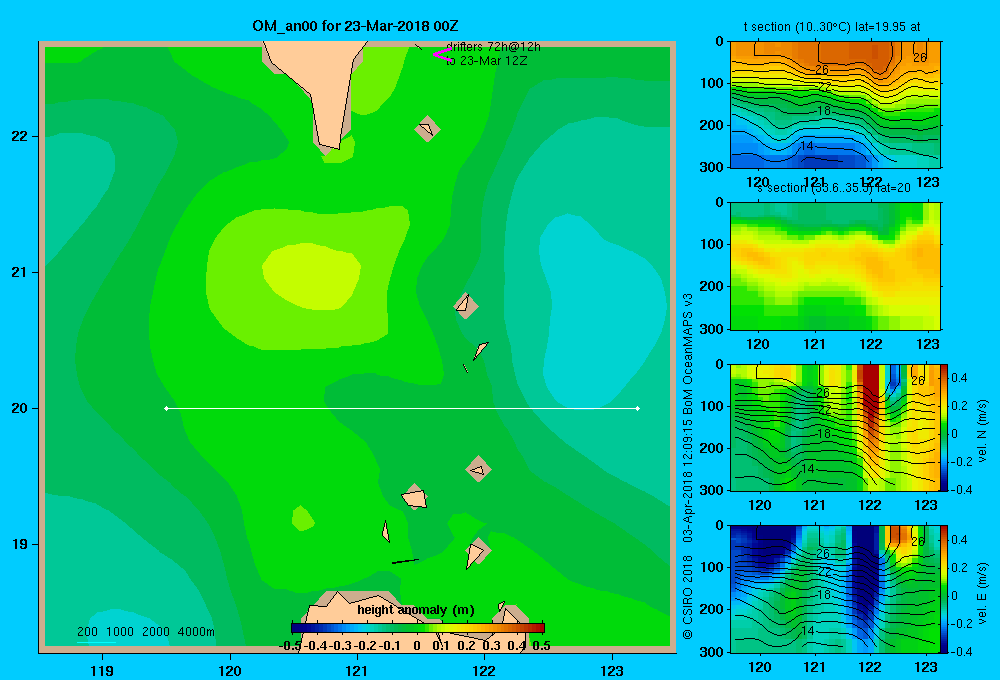Open the eastward velocity section panel
The width and height of the screenshot is (1000, 680).
tap(835, 588)
